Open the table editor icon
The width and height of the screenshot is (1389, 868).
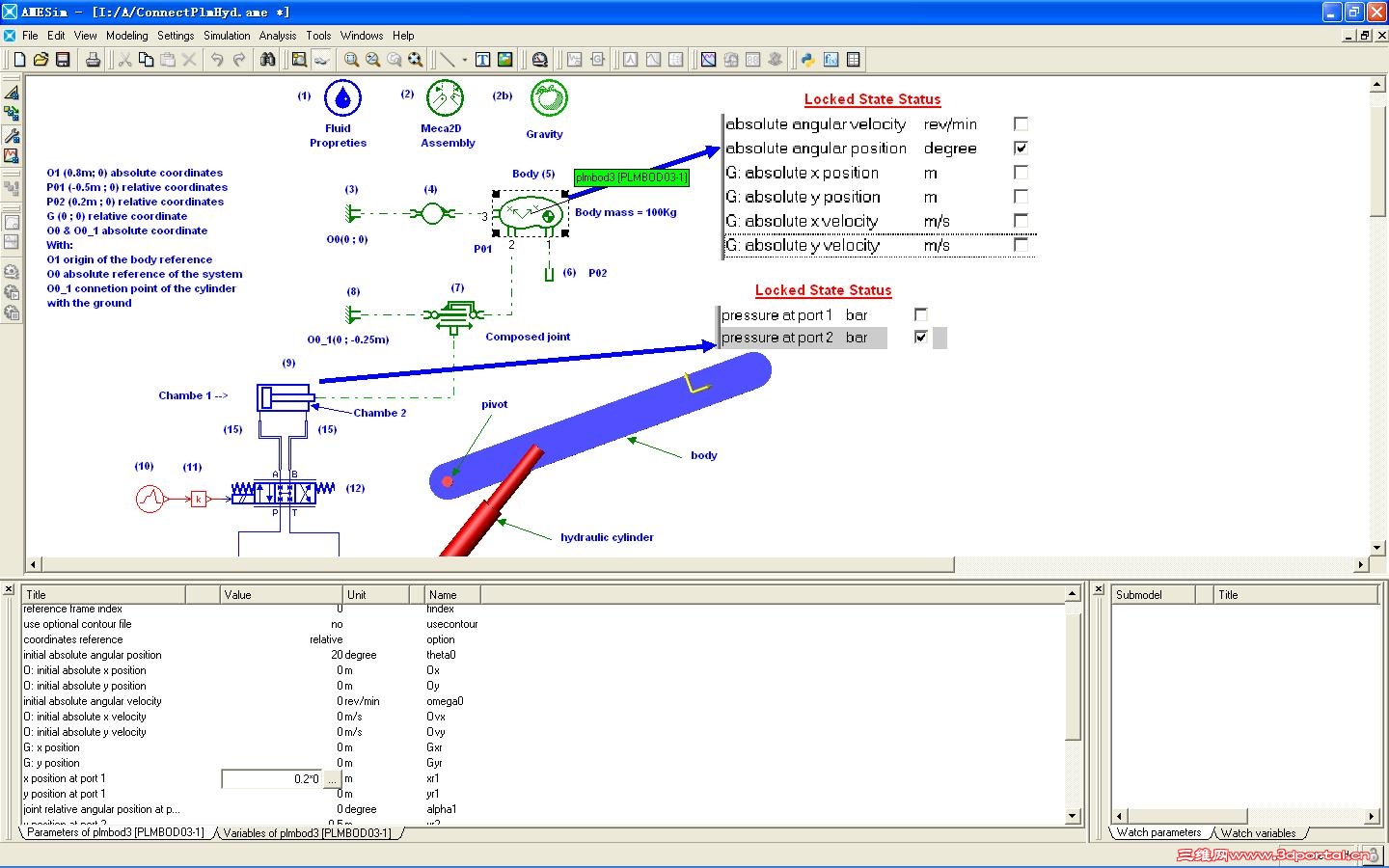click(x=853, y=60)
